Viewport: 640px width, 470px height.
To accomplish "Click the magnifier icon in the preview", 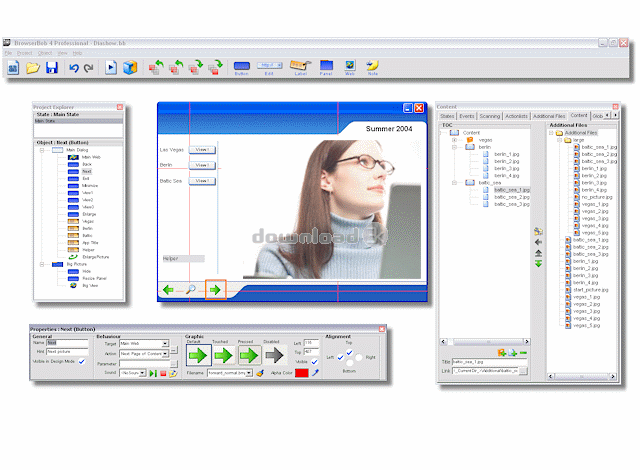I will tap(191, 290).
